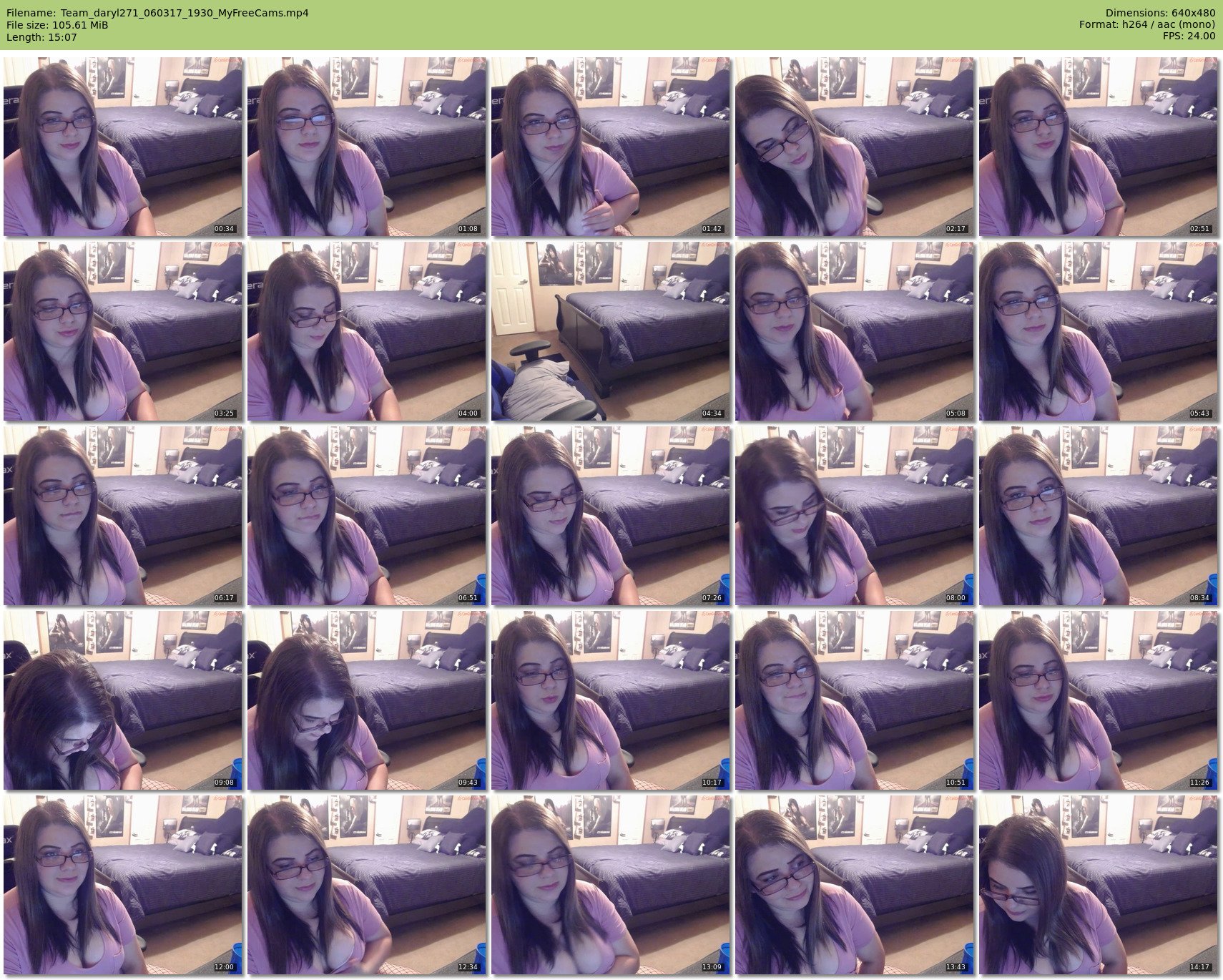The width and height of the screenshot is (1223, 980).
Task: Select the thumbnail timestamped 08:34
Action: (x=1099, y=516)
